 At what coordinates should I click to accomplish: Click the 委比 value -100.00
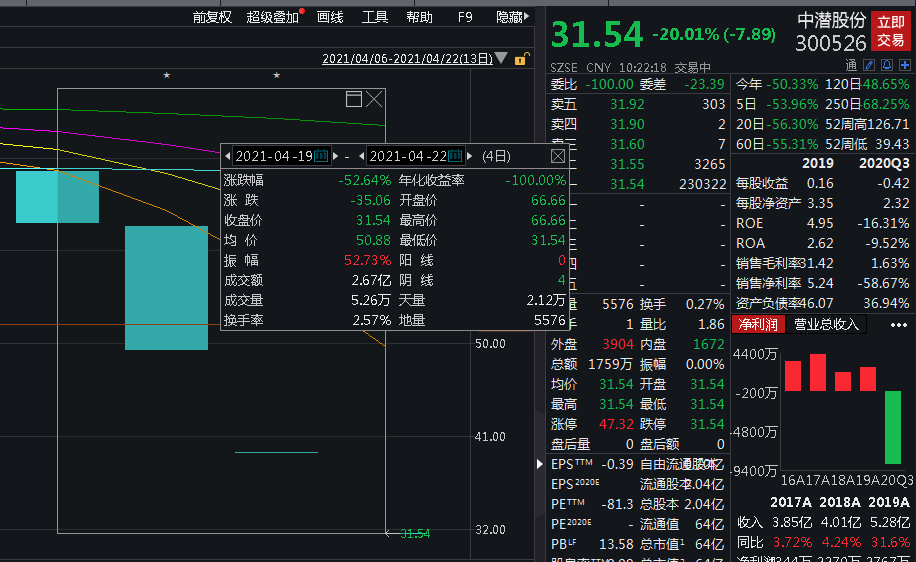click(610, 84)
